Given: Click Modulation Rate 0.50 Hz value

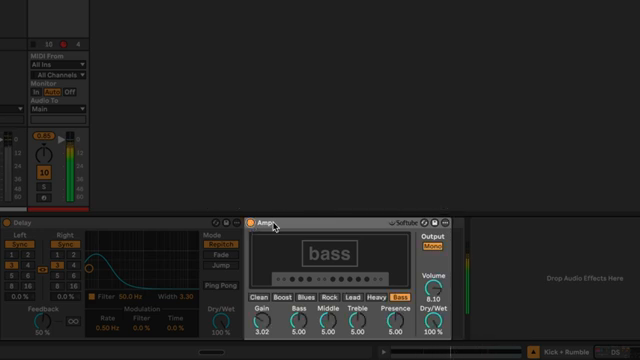Looking at the screenshot, I should click(x=107, y=328).
